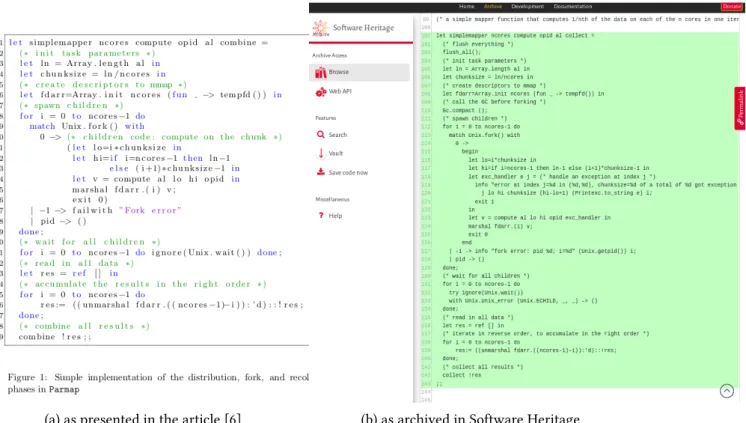Click 'let simplemapper ncores compute opid al collect' line
Screen dimensions: 746x423
515,36
